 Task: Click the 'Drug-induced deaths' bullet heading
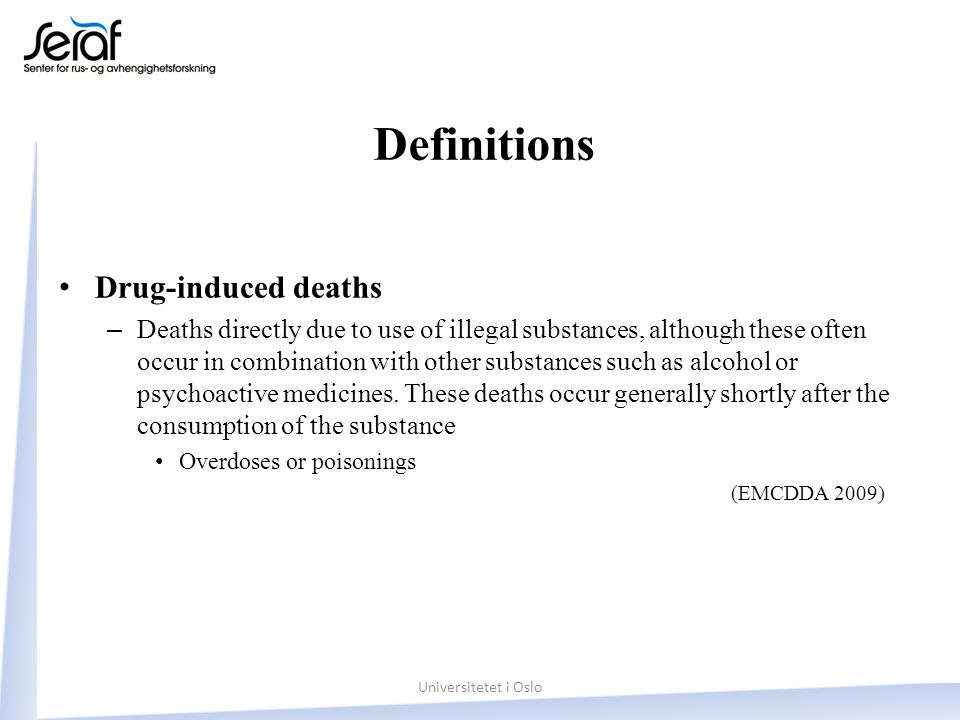click(238, 288)
